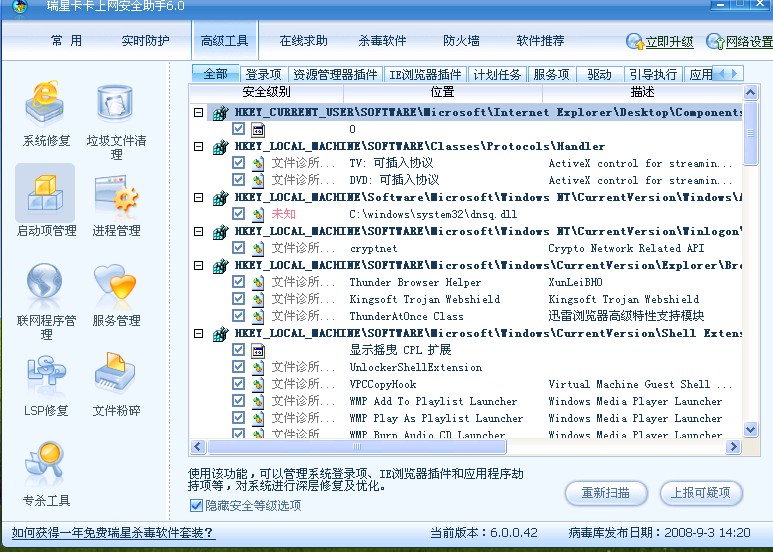This screenshot has height=552, width=773.
Task: Click registry icon of Shell Extensions key
Action: pyautogui.click(x=220, y=334)
